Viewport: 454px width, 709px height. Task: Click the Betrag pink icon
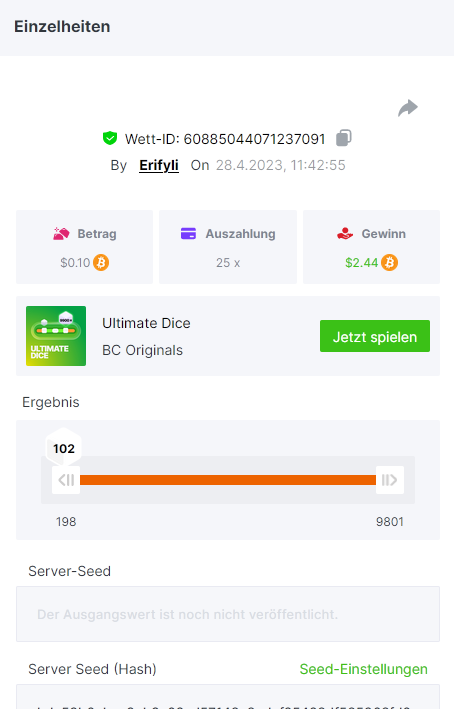pos(61,234)
